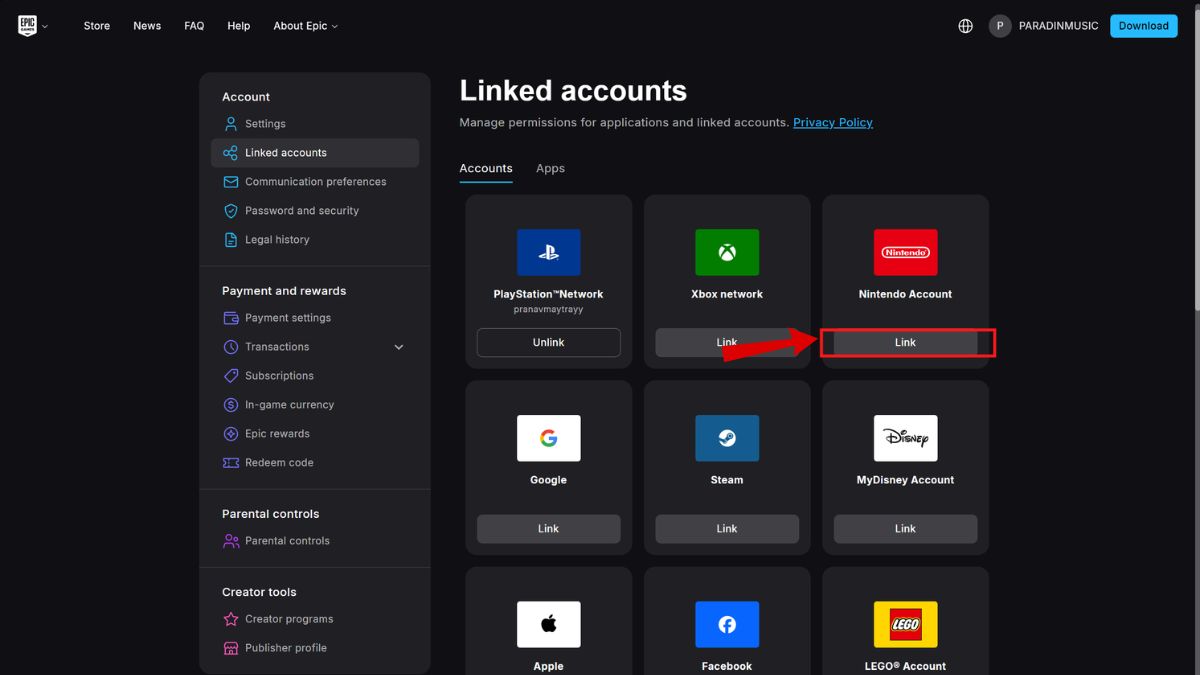This screenshot has height=675, width=1200.
Task: Click the PlayStation Network logo tile
Action: 548,253
